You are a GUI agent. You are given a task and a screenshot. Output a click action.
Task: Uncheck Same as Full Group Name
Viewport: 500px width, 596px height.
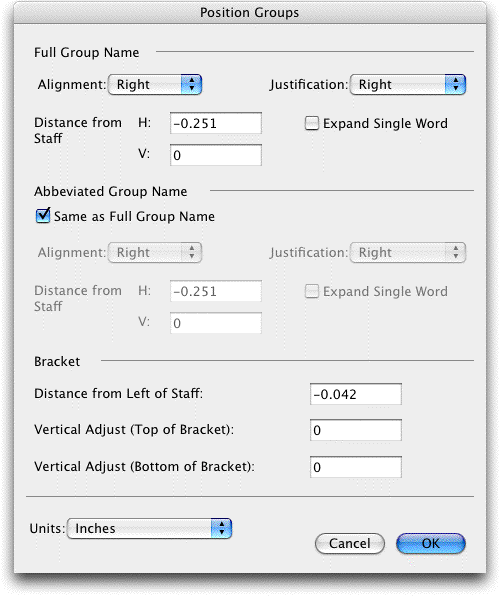(43, 216)
